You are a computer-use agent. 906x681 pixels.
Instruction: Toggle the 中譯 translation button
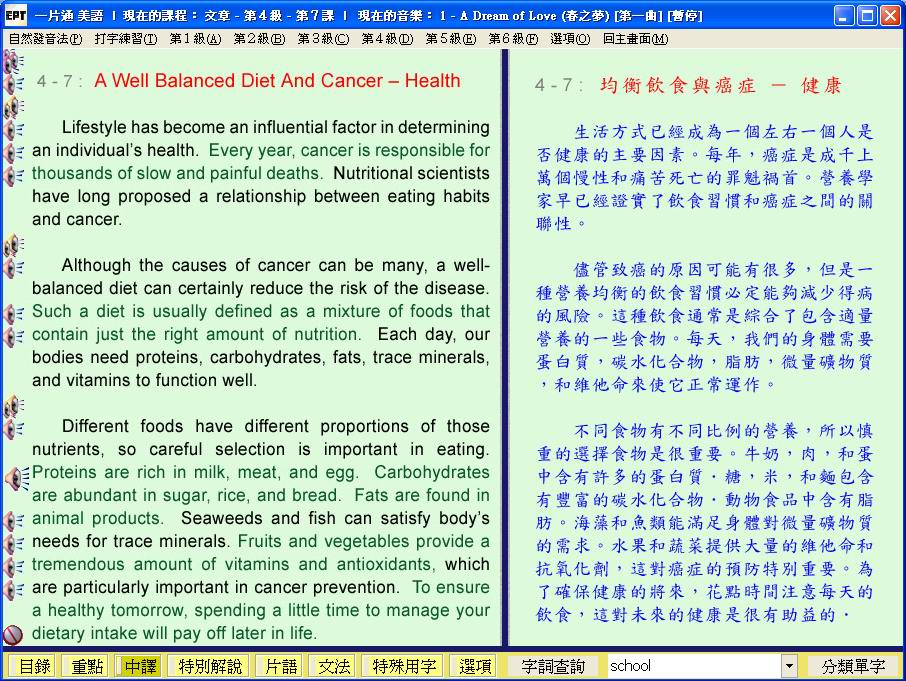click(140, 666)
